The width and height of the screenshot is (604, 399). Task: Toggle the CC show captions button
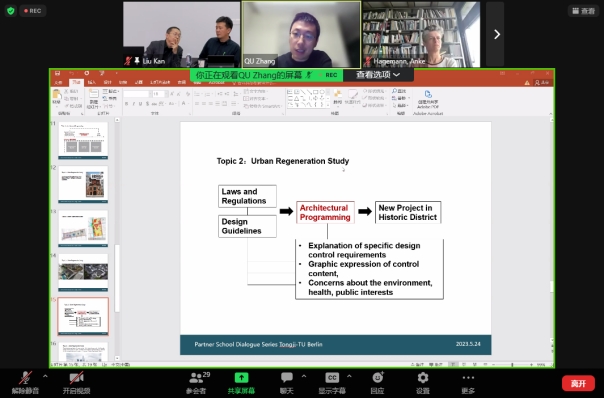point(332,378)
